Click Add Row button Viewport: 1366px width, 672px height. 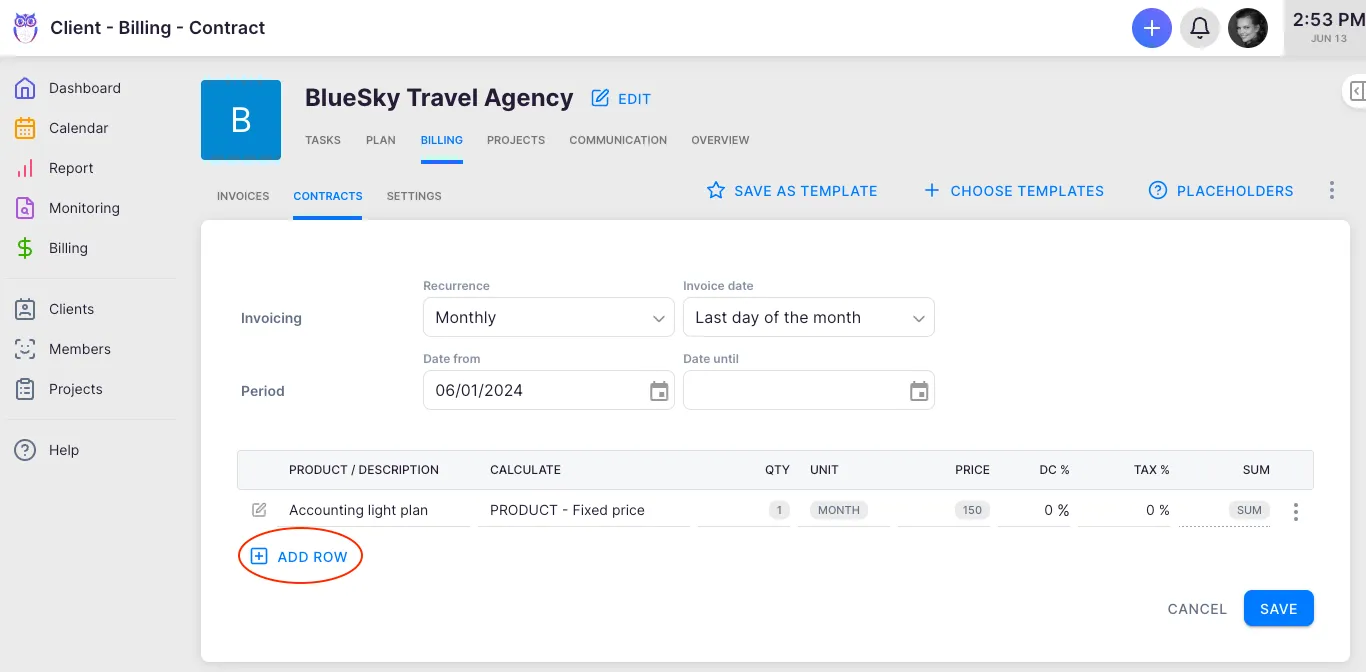(299, 557)
